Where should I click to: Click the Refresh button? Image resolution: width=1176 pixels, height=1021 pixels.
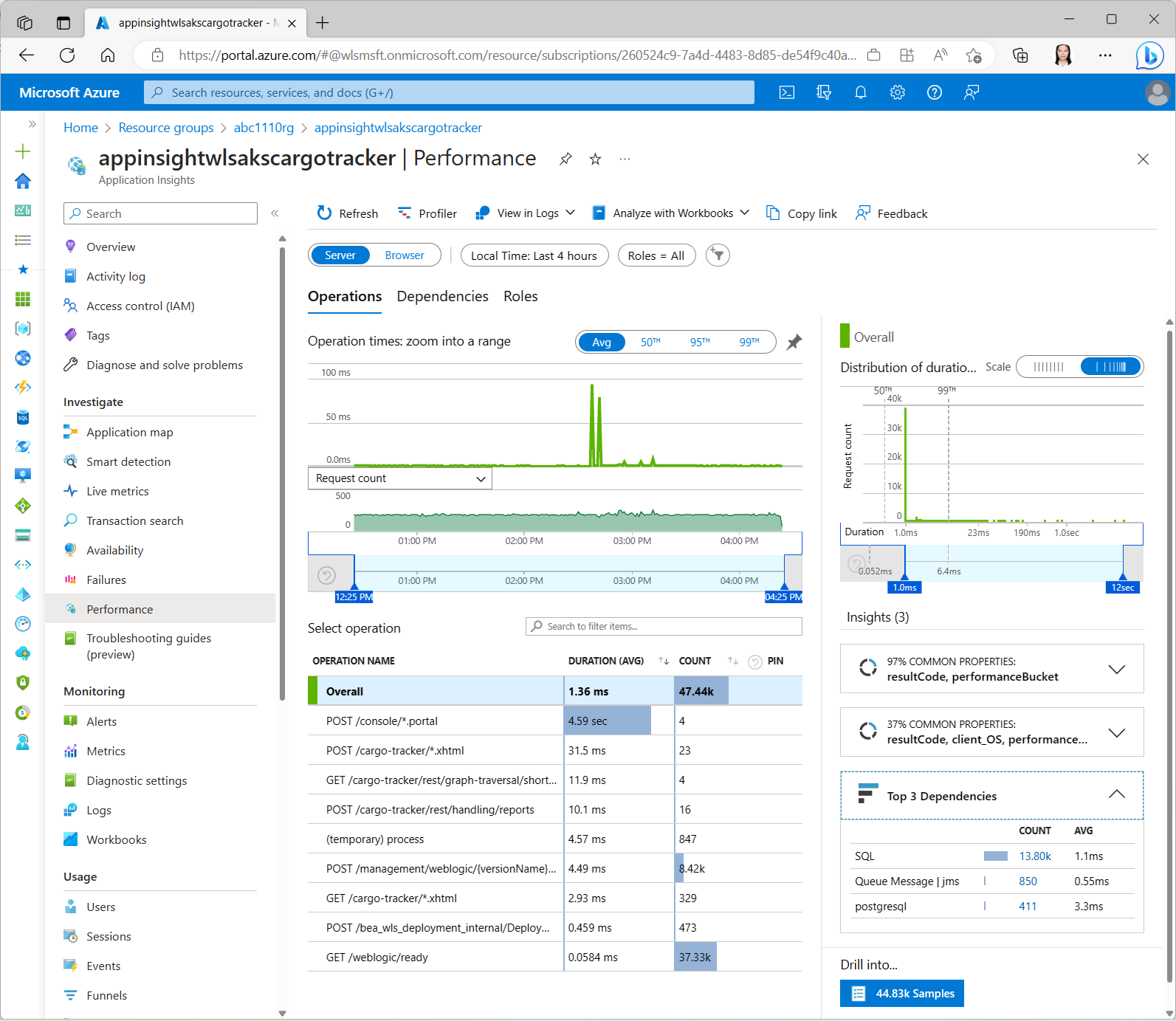tap(347, 213)
